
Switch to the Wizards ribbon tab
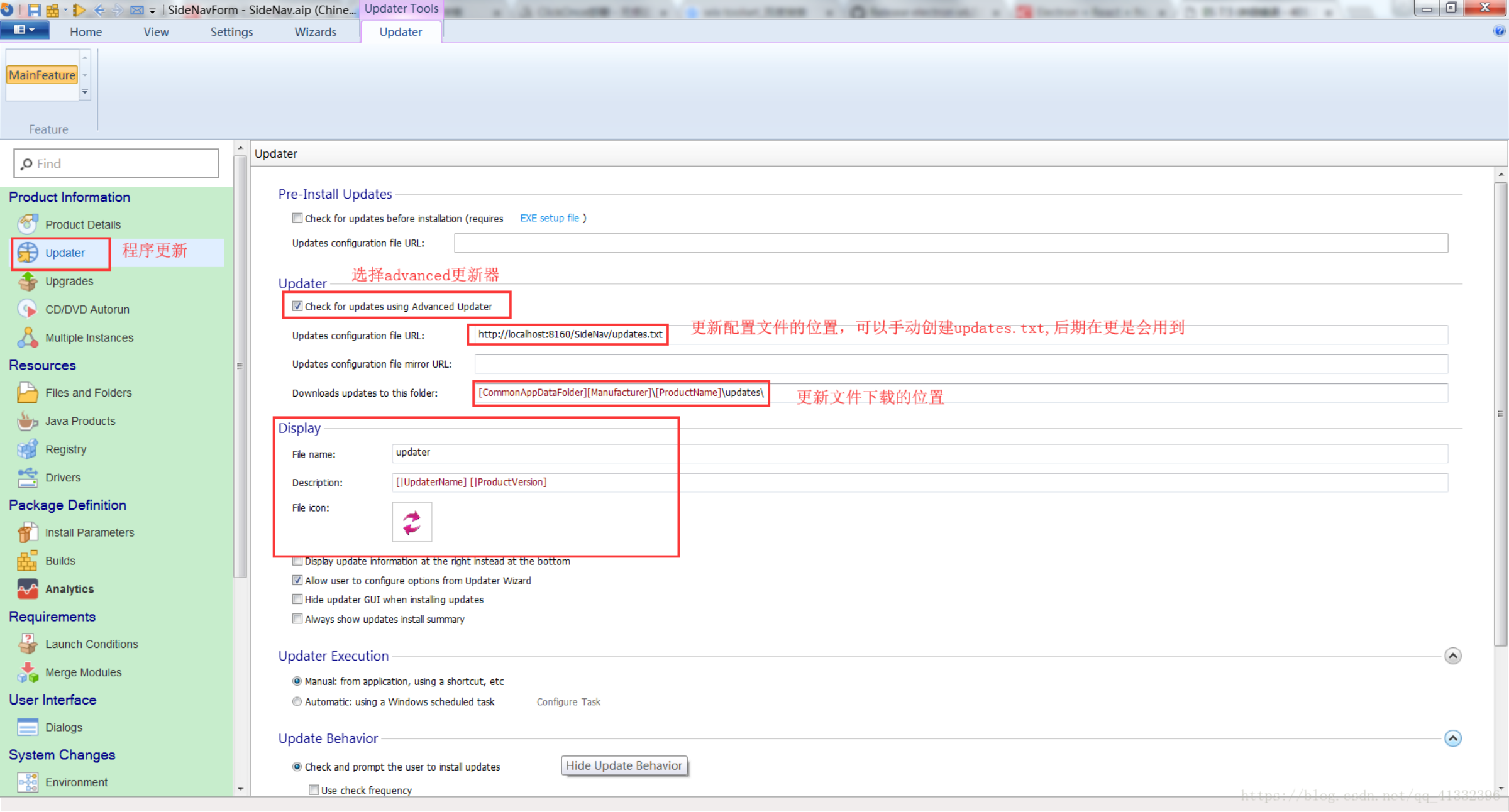(x=315, y=32)
